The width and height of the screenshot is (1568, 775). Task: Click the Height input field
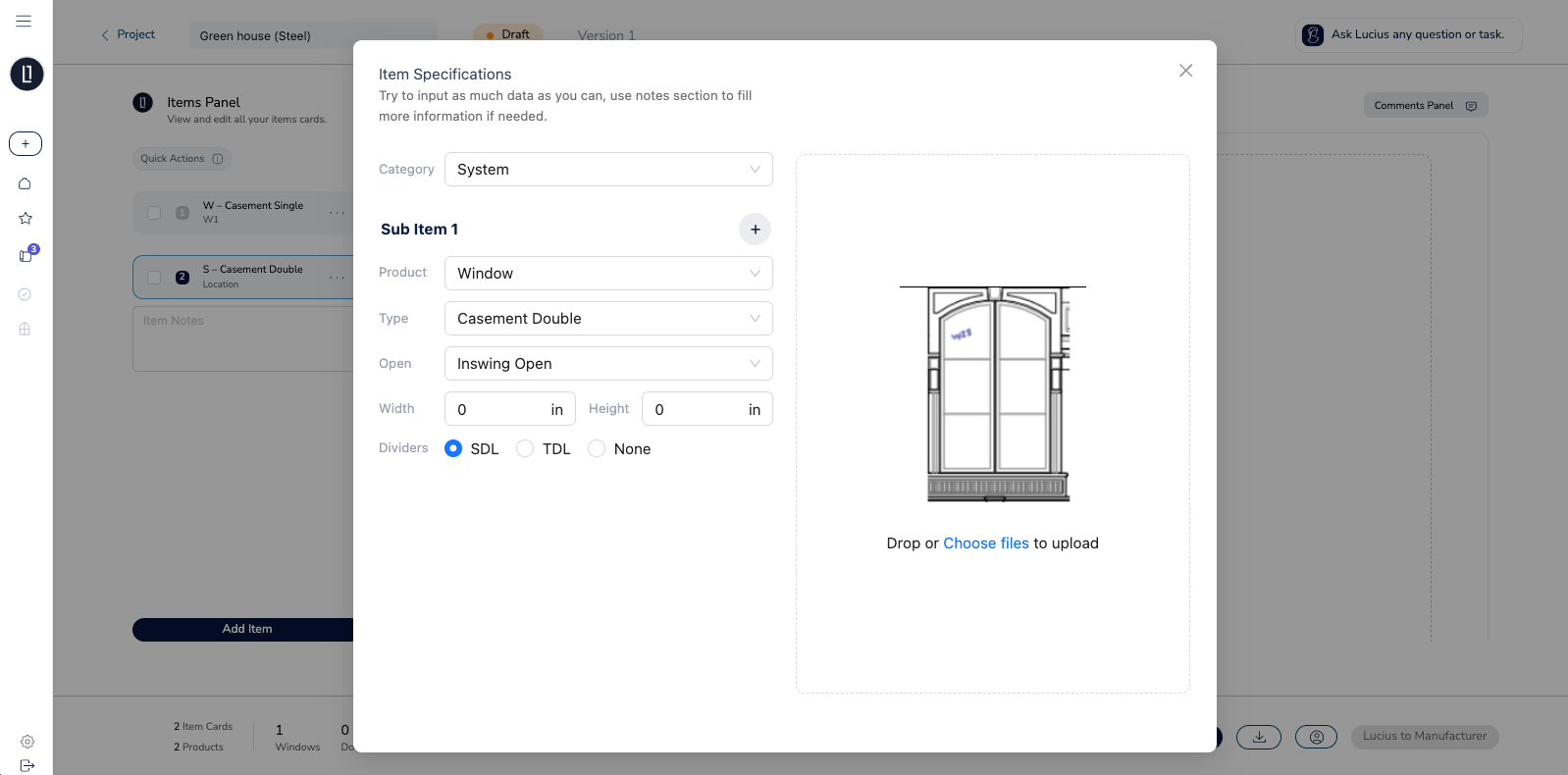click(696, 409)
